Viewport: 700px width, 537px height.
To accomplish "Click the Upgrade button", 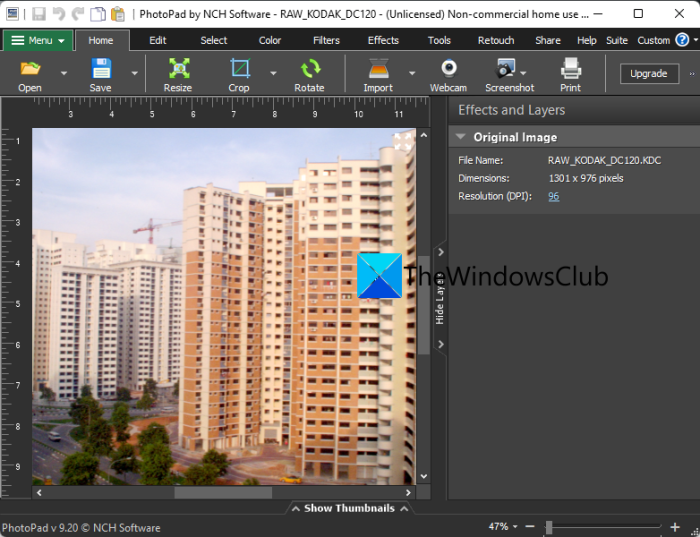I will [648, 74].
